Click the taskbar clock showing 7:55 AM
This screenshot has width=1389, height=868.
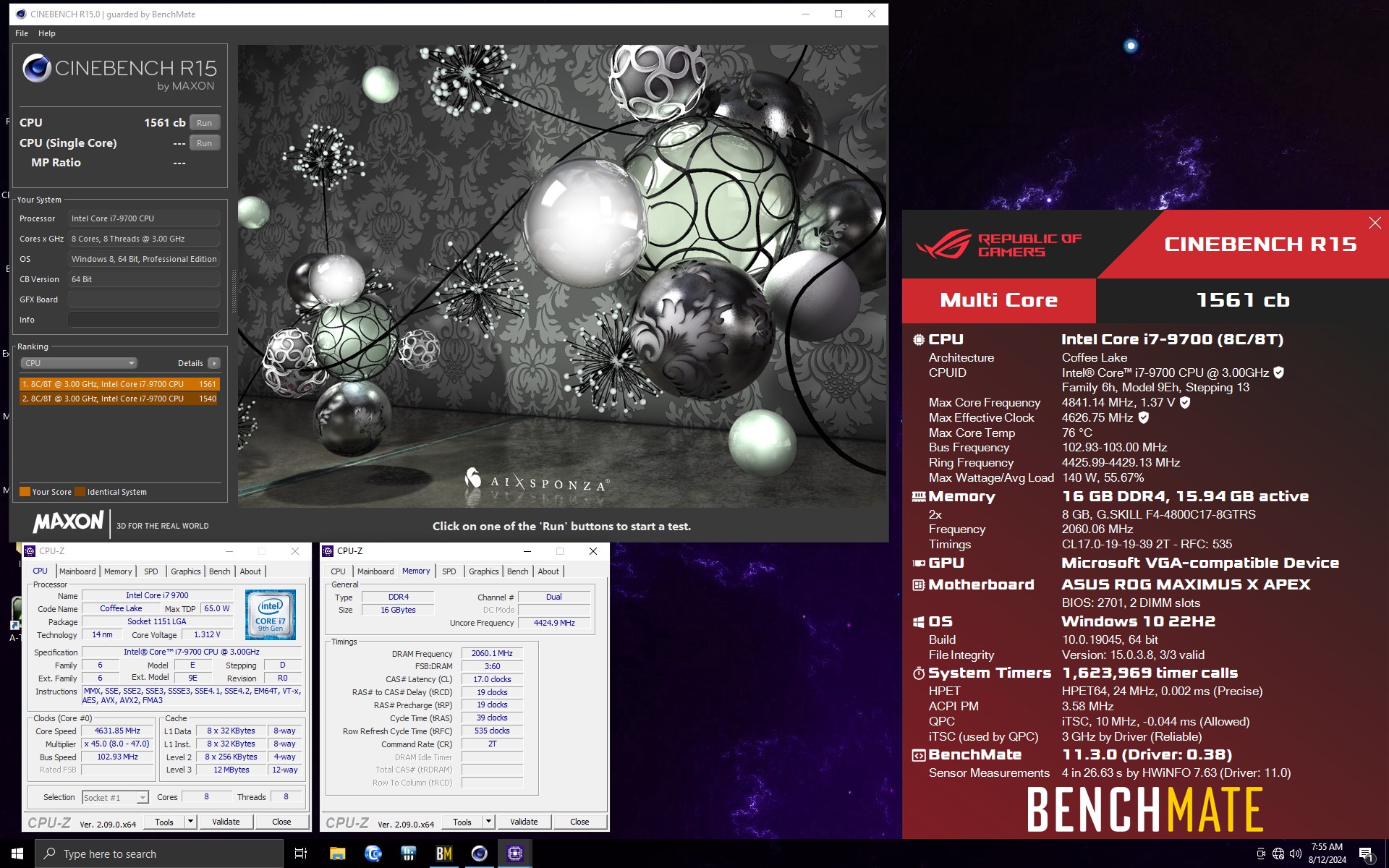pos(1327,854)
